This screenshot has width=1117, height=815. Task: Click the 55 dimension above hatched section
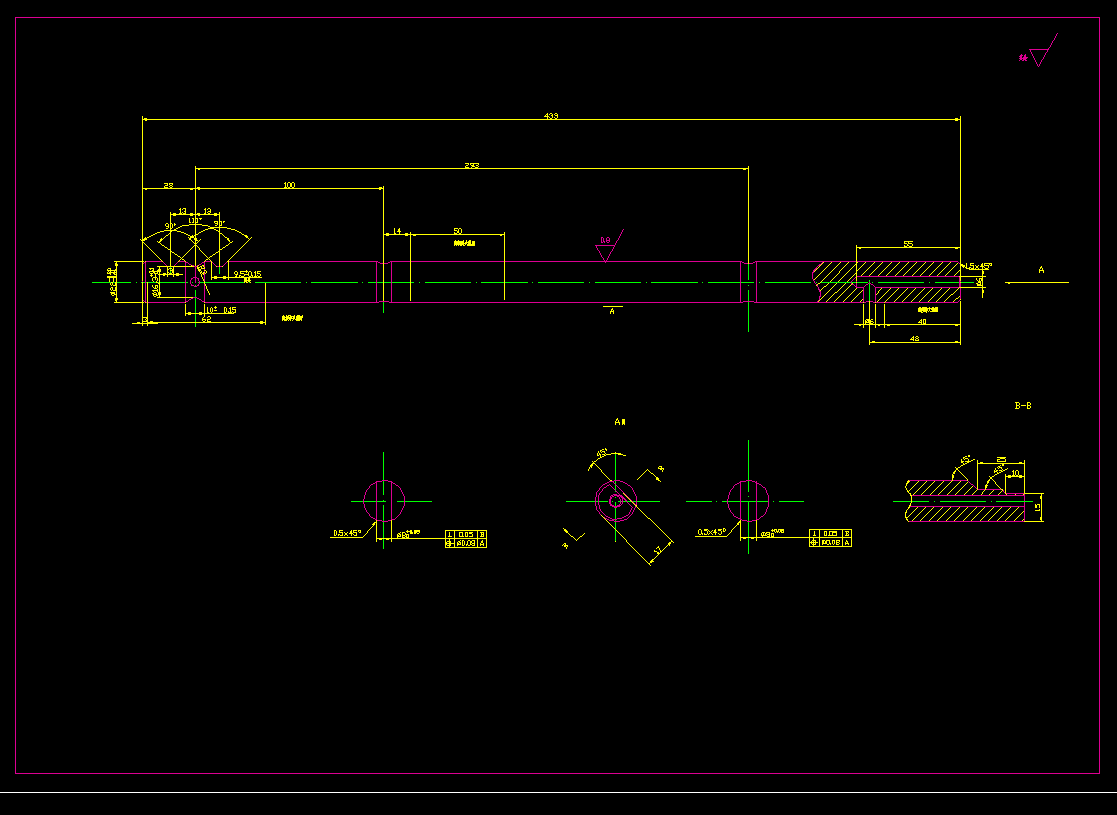pos(908,244)
